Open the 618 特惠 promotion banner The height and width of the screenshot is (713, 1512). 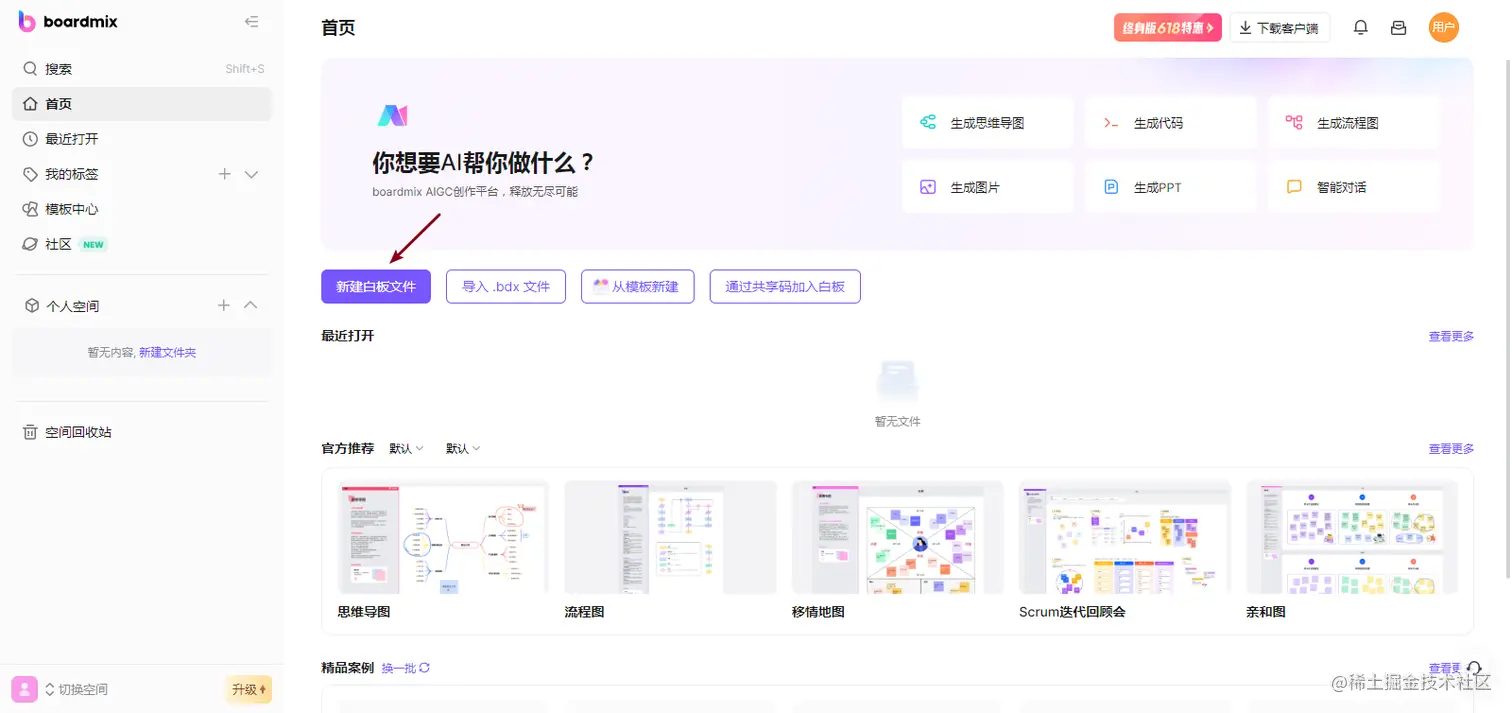[x=1168, y=28]
